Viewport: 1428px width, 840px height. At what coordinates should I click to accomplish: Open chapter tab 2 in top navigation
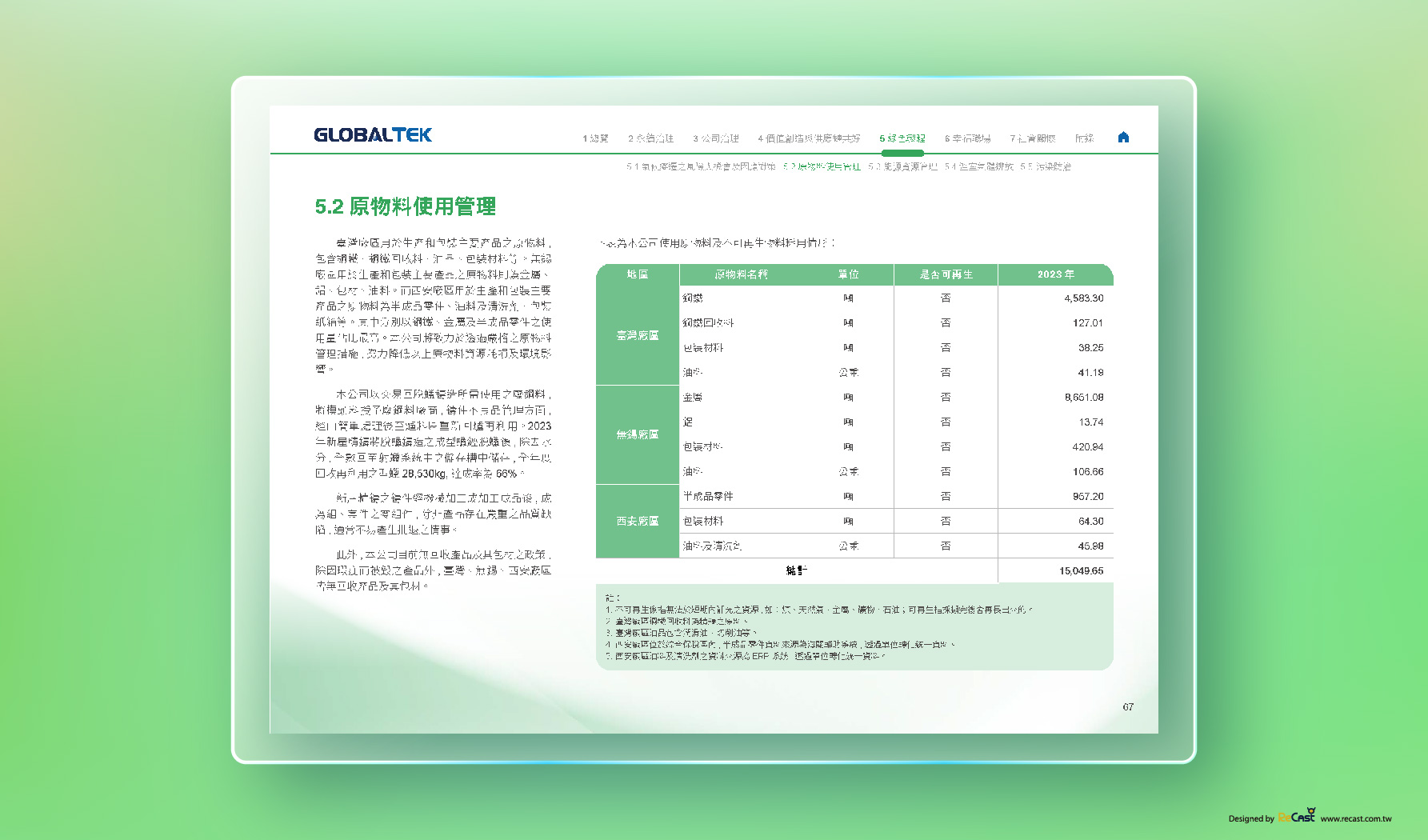click(650, 138)
